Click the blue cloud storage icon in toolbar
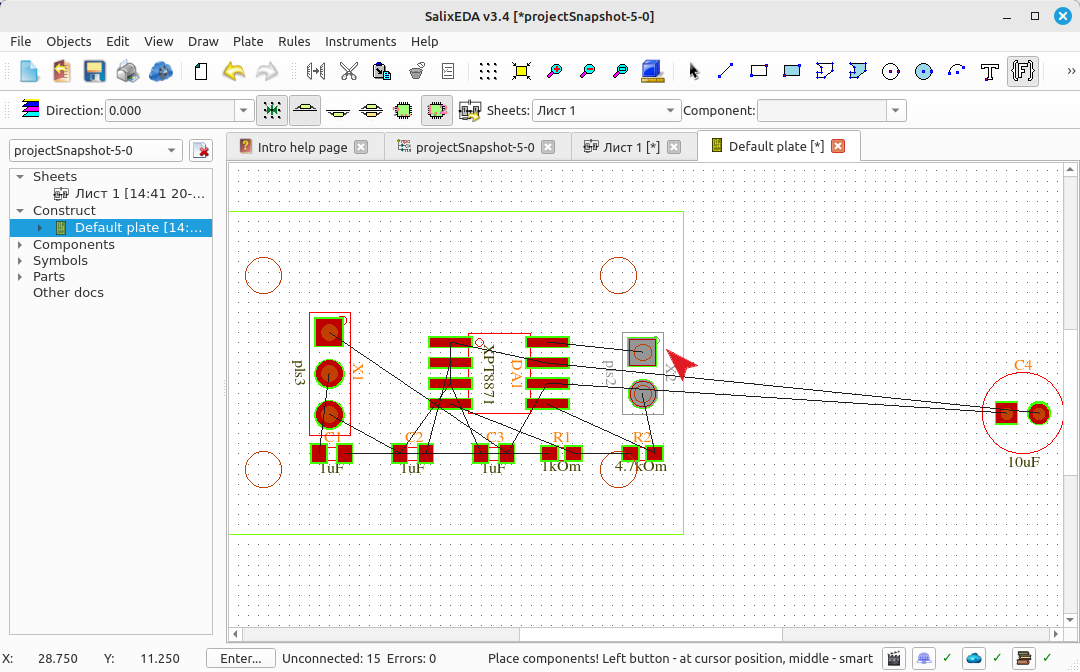Viewport: 1080px width, 672px height. (160, 71)
